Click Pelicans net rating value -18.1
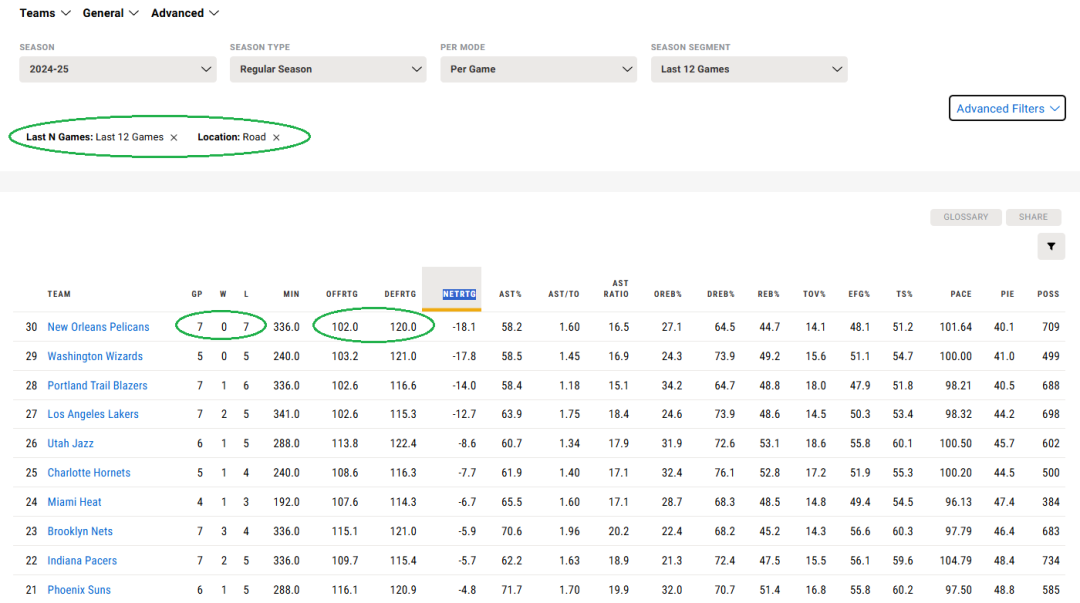 click(464, 327)
